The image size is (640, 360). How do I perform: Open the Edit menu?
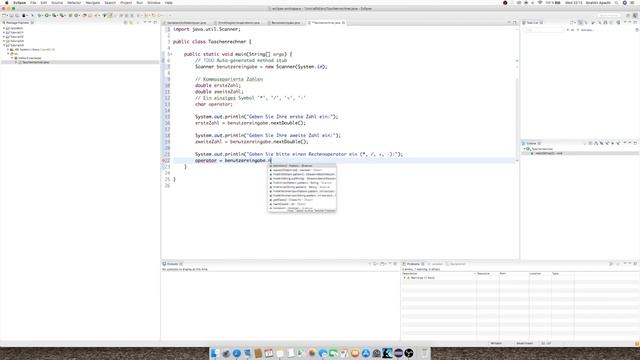(44, 2)
